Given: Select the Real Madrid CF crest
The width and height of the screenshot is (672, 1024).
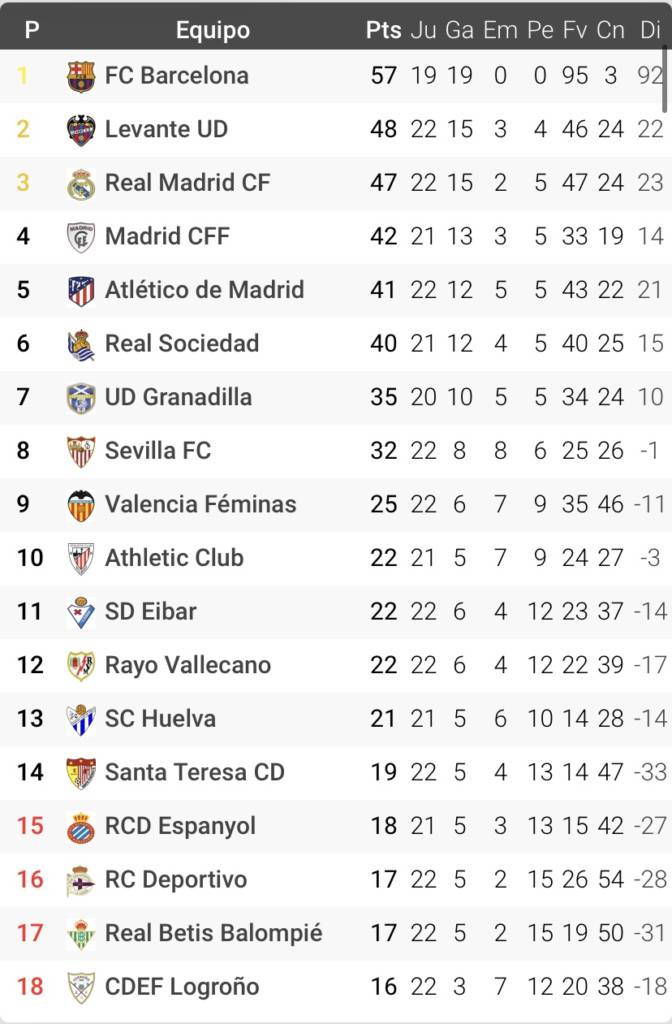Looking at the screenshot, I should coord(81,184).
